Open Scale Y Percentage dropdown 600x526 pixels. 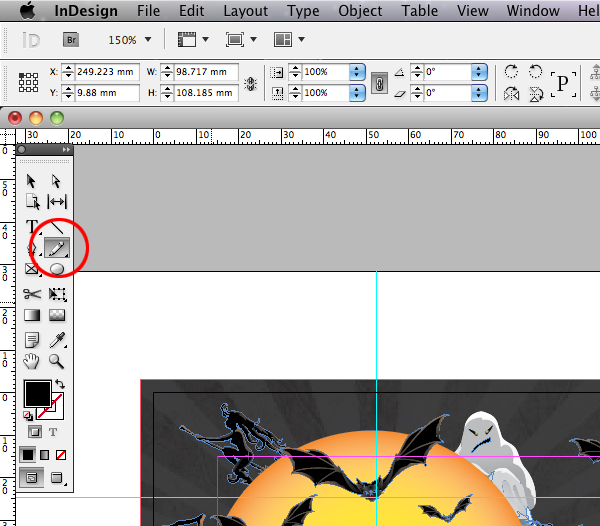[x=357, y=93]
